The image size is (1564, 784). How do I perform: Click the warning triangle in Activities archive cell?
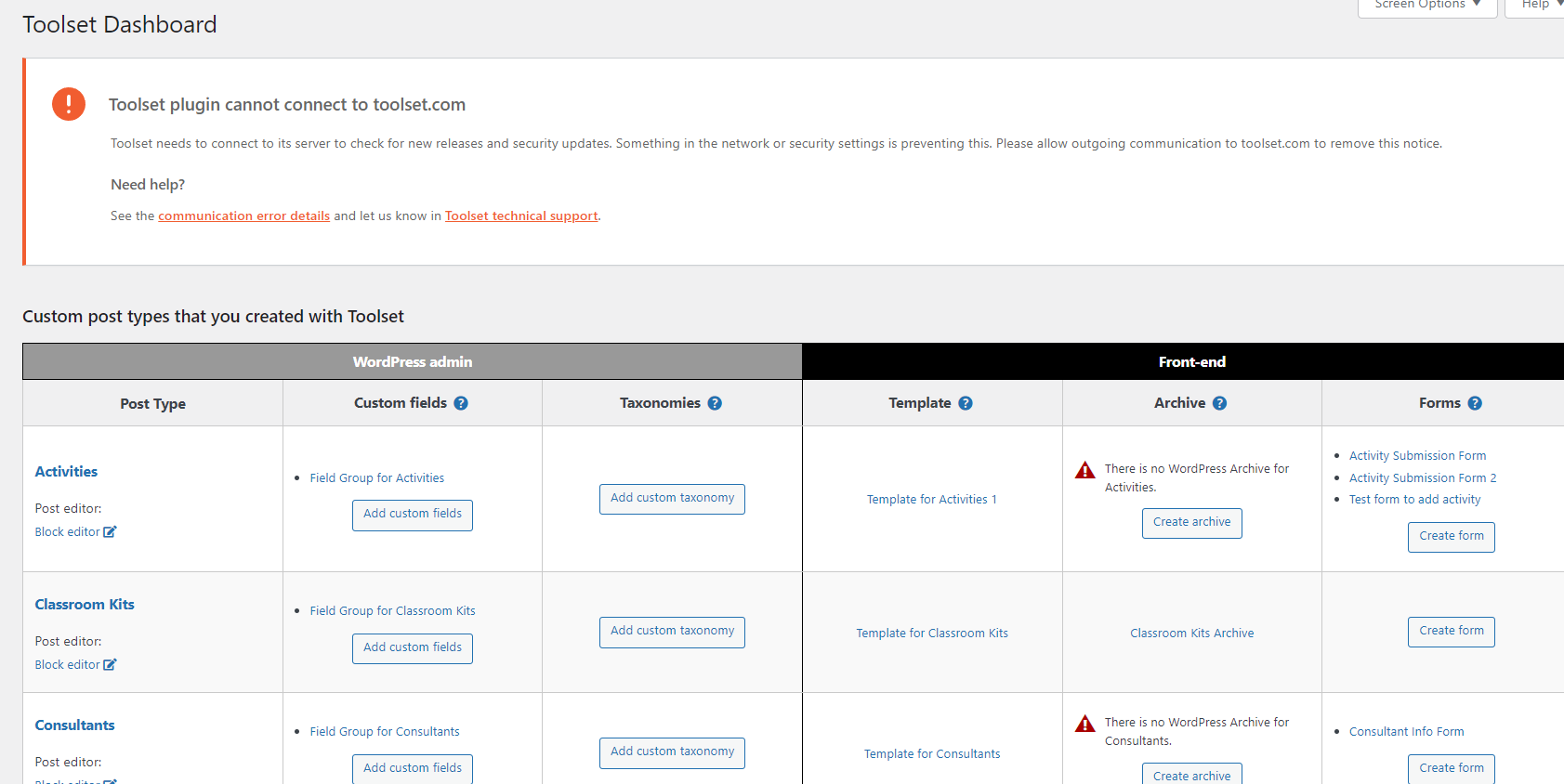pos(1084,470)
